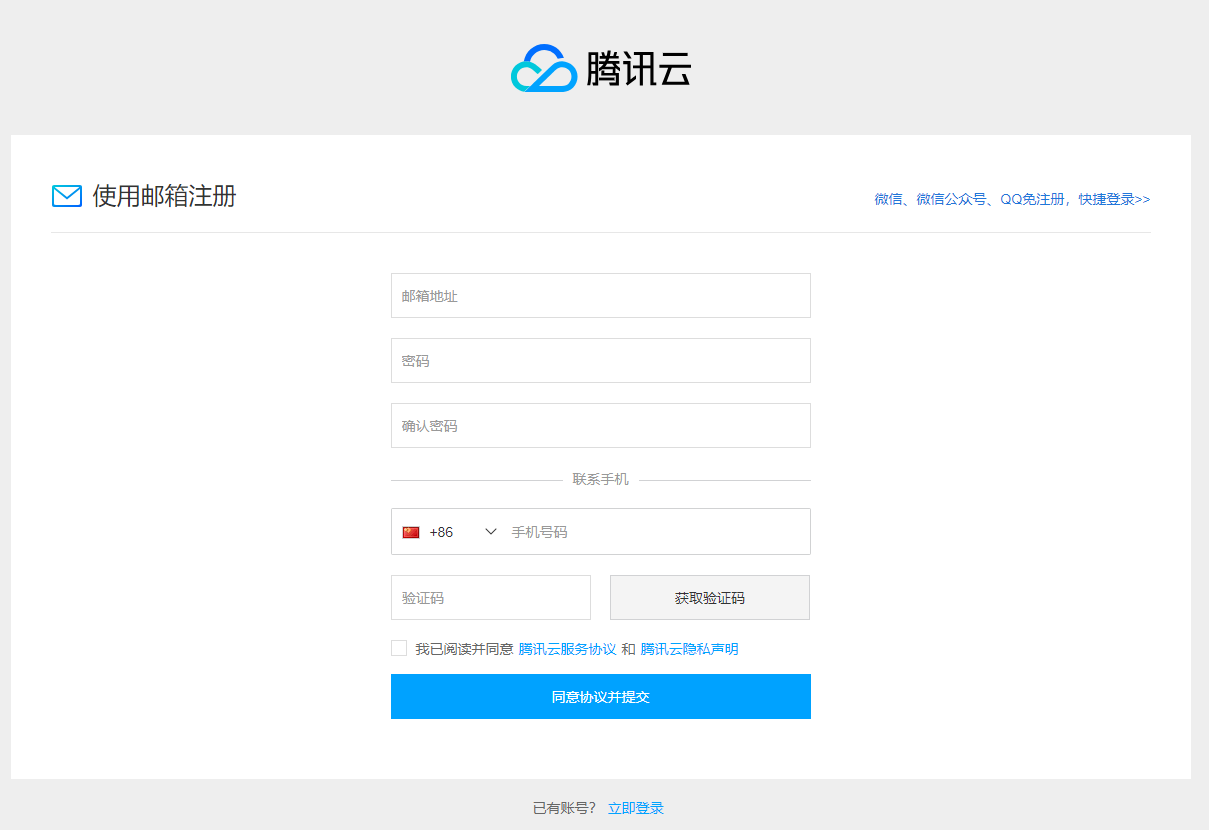Image resolution: width=1209 pixels, height=830 pixels.
Task: Click the 密码 password field
Action: pyautogui.click(x=601, y=361)
